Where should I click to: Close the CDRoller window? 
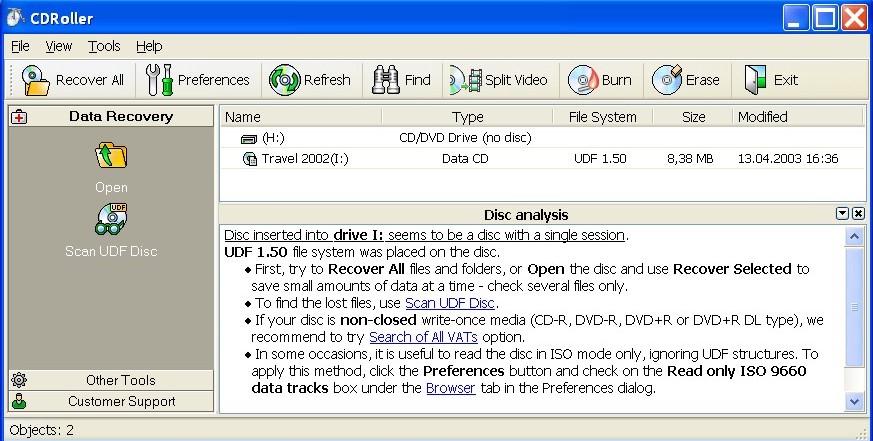point(854,18)
